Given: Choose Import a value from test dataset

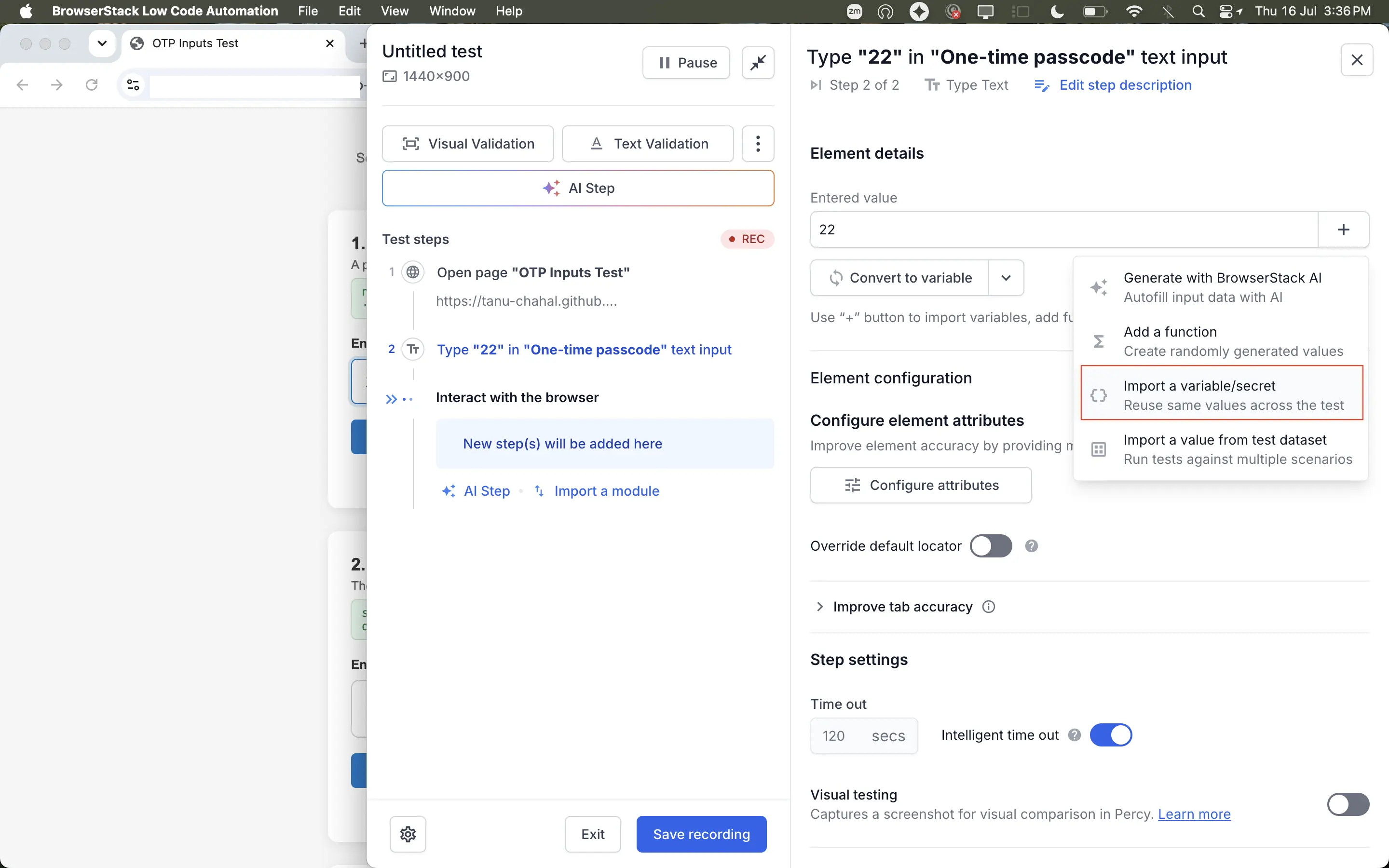Looking at the screenshot, I should point(1221,449).
